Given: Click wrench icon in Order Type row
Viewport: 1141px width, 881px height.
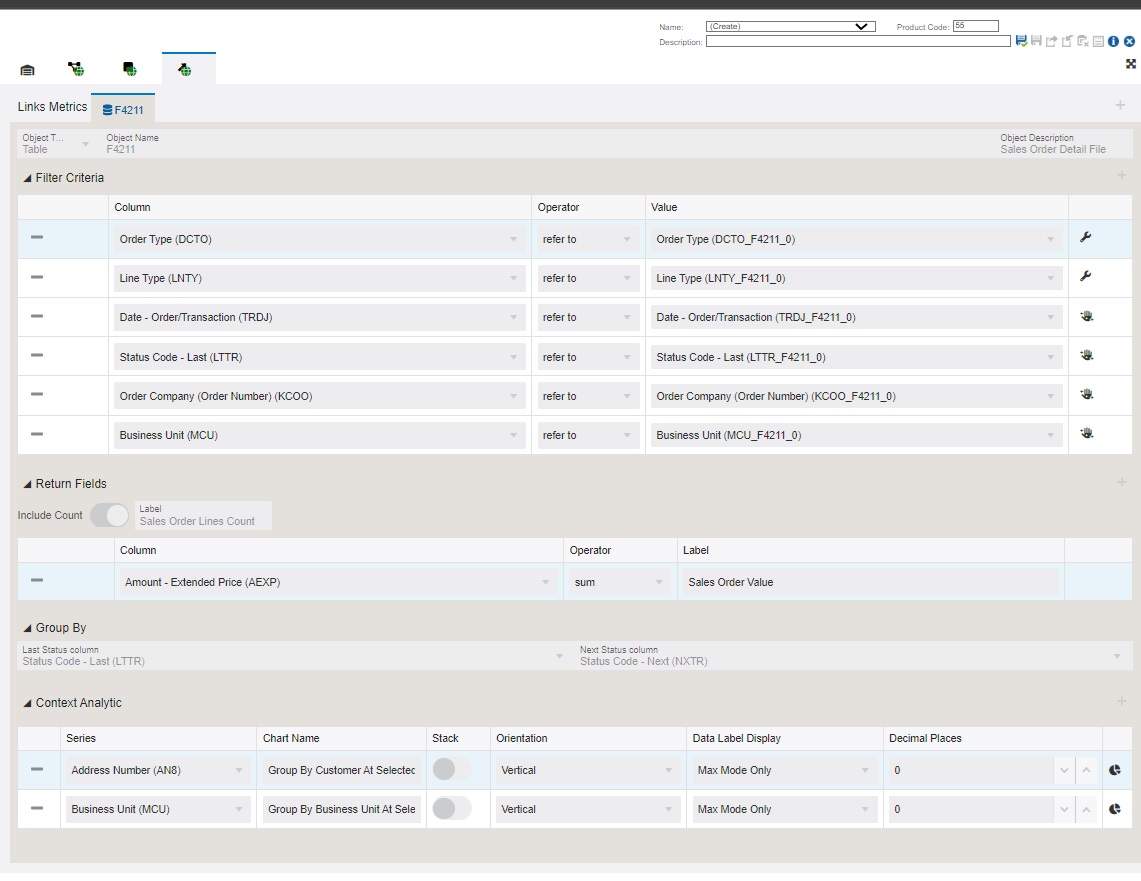Looking at the screenshot, I should point(1085,238).
